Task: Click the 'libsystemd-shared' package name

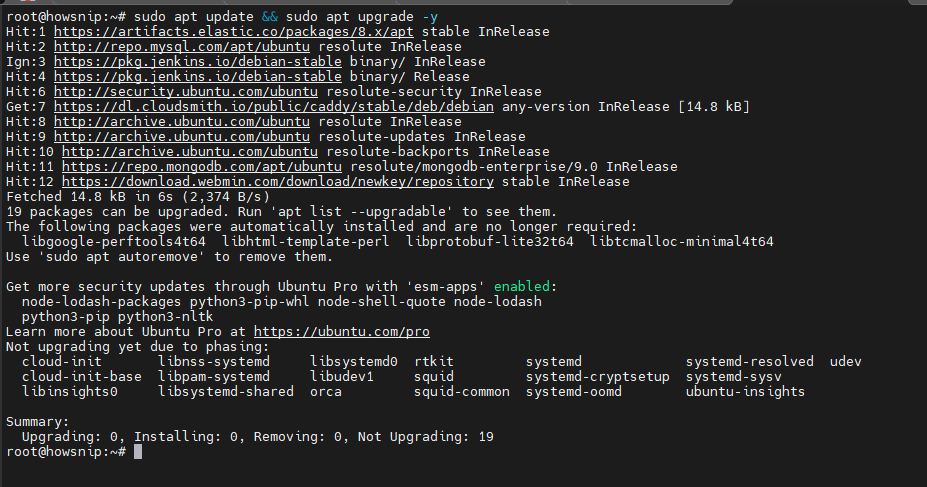Action: [226, 392]
